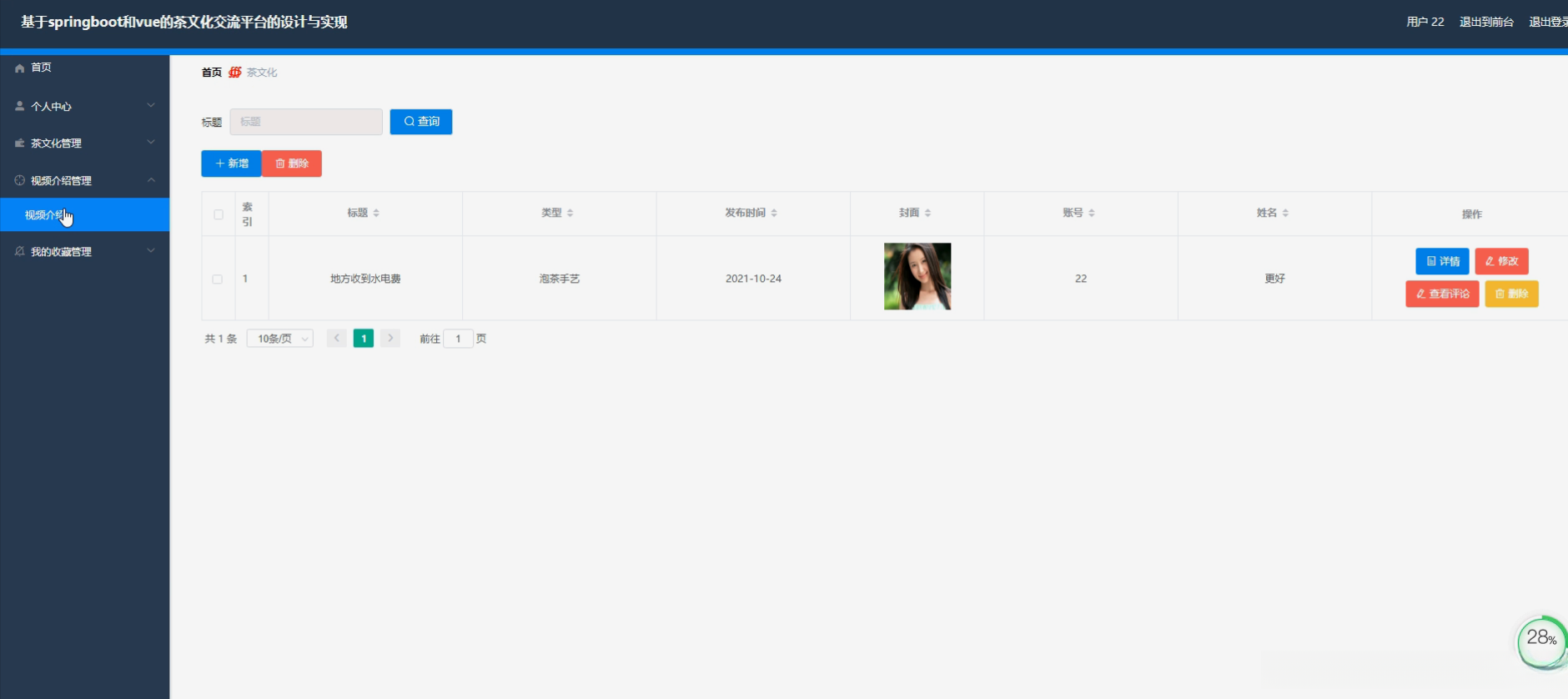Click the 索引 column header
This screenshot has width=1568, height=699.
coord(248,214)
